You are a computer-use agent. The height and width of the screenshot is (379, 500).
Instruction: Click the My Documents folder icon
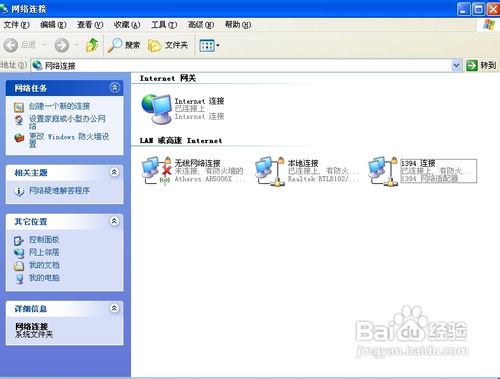19,266
